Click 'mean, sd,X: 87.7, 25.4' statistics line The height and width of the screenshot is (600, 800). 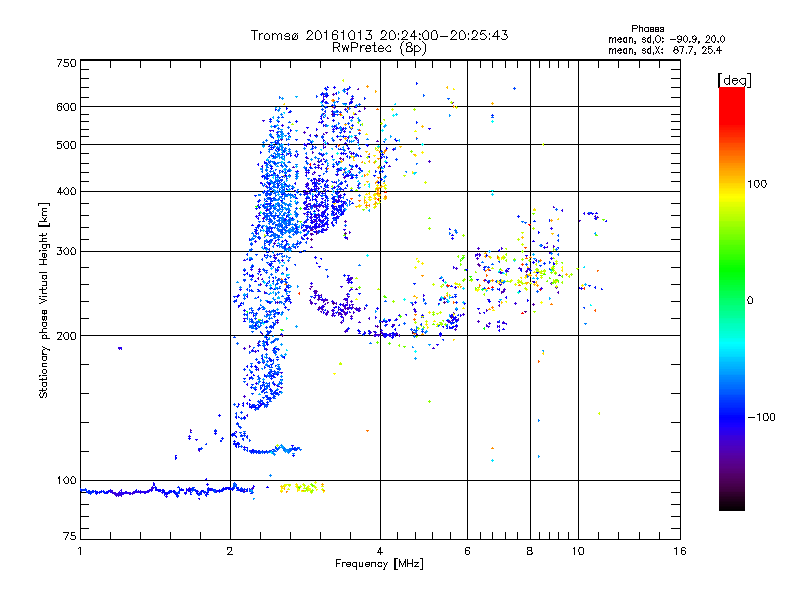[665, 50]
